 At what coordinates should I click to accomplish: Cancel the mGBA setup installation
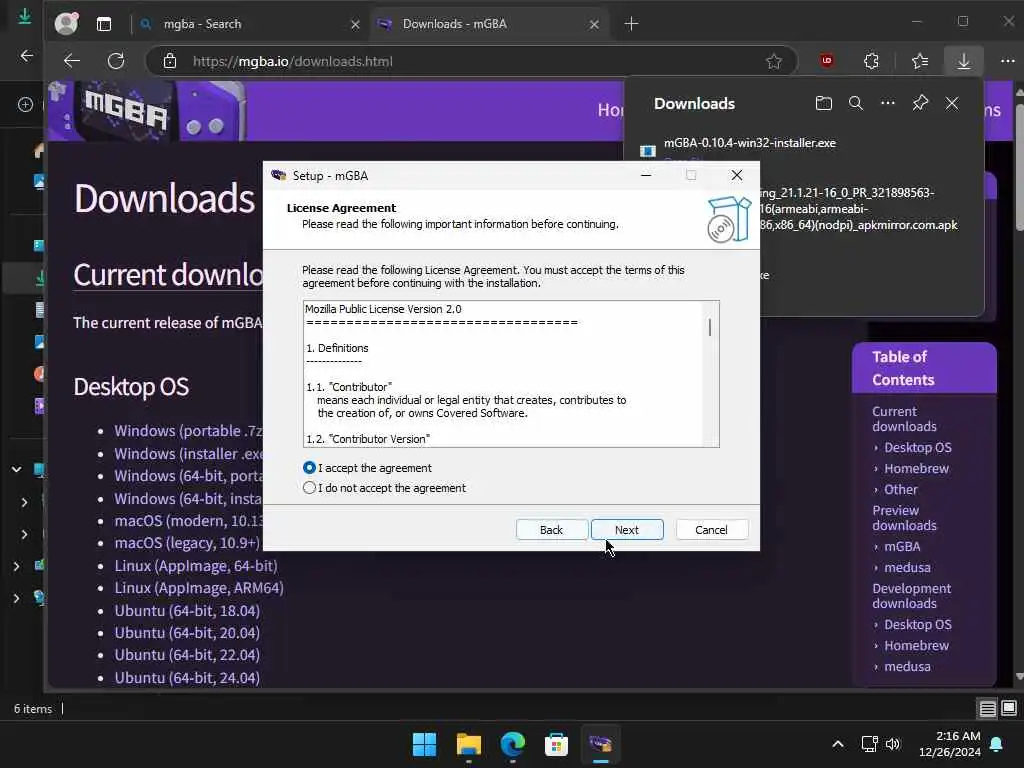[x=711, y=530]
